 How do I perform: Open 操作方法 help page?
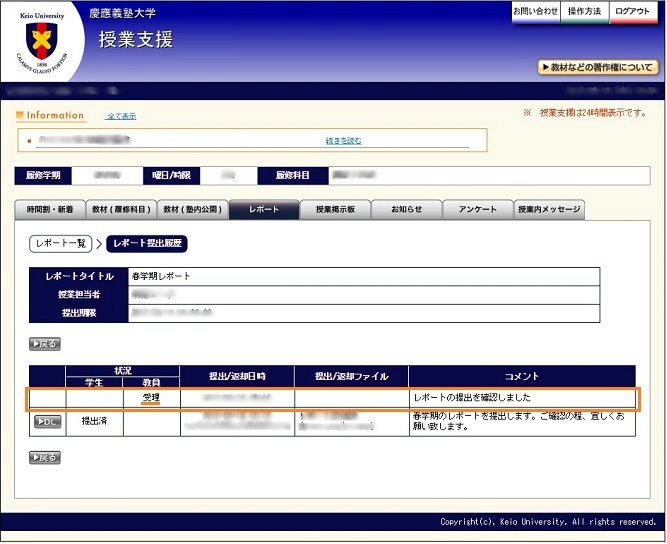pos(584,11)
